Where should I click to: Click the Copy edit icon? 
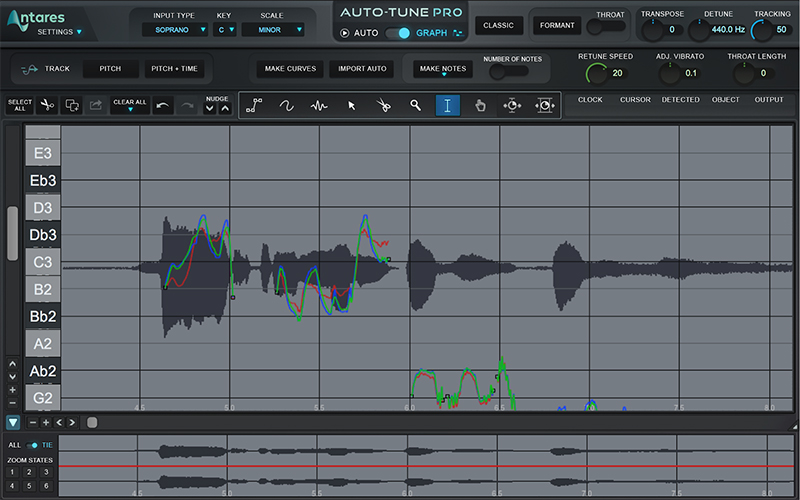tap(72, 105)
